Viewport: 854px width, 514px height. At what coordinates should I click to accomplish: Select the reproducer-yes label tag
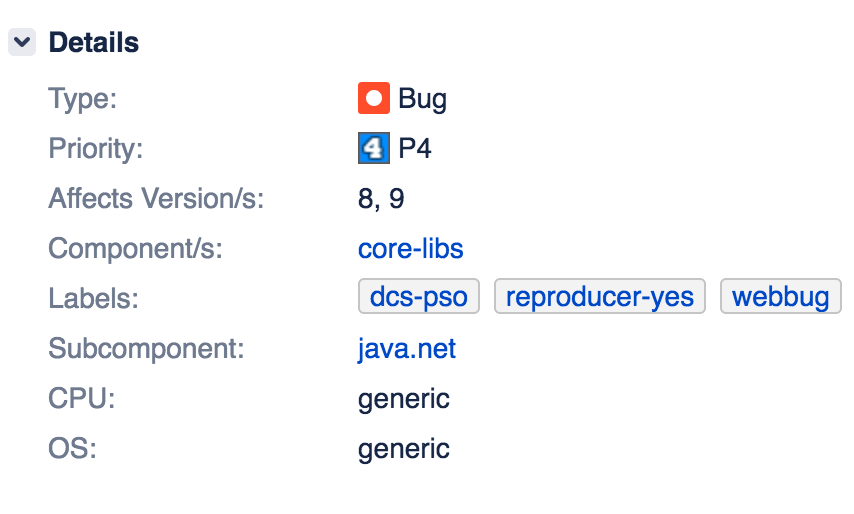coord(600,298)
